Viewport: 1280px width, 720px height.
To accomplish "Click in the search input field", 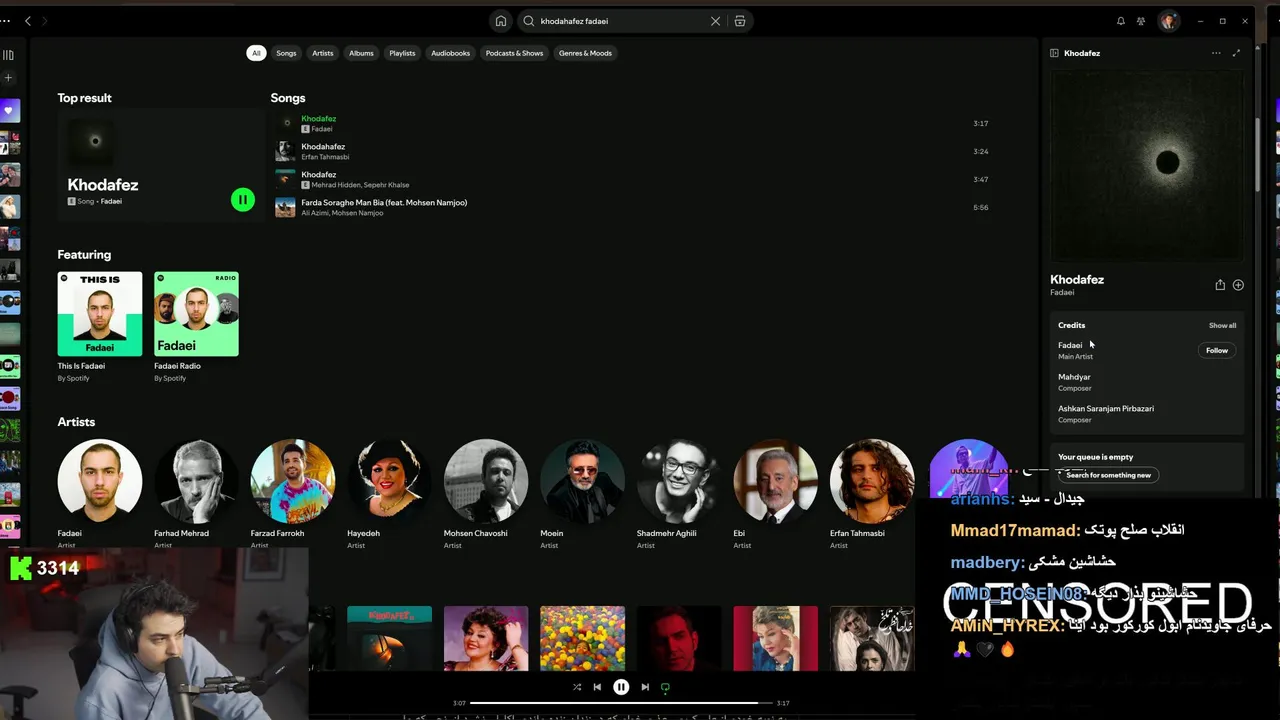I will tap(620, 21).
